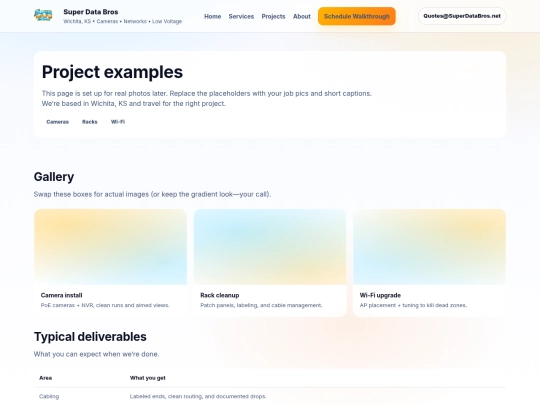Click the Super Data Bros site title
540x405 pixels.
(91, 12)
